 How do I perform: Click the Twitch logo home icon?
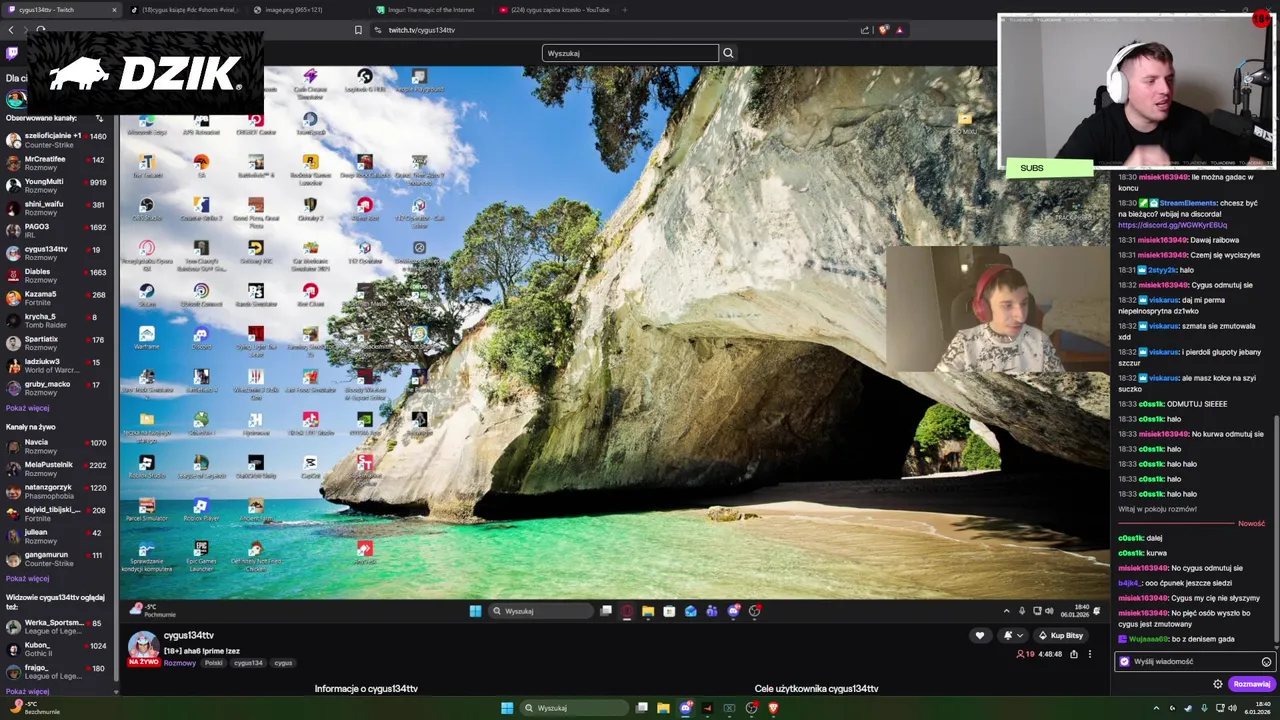pos(12,53)
